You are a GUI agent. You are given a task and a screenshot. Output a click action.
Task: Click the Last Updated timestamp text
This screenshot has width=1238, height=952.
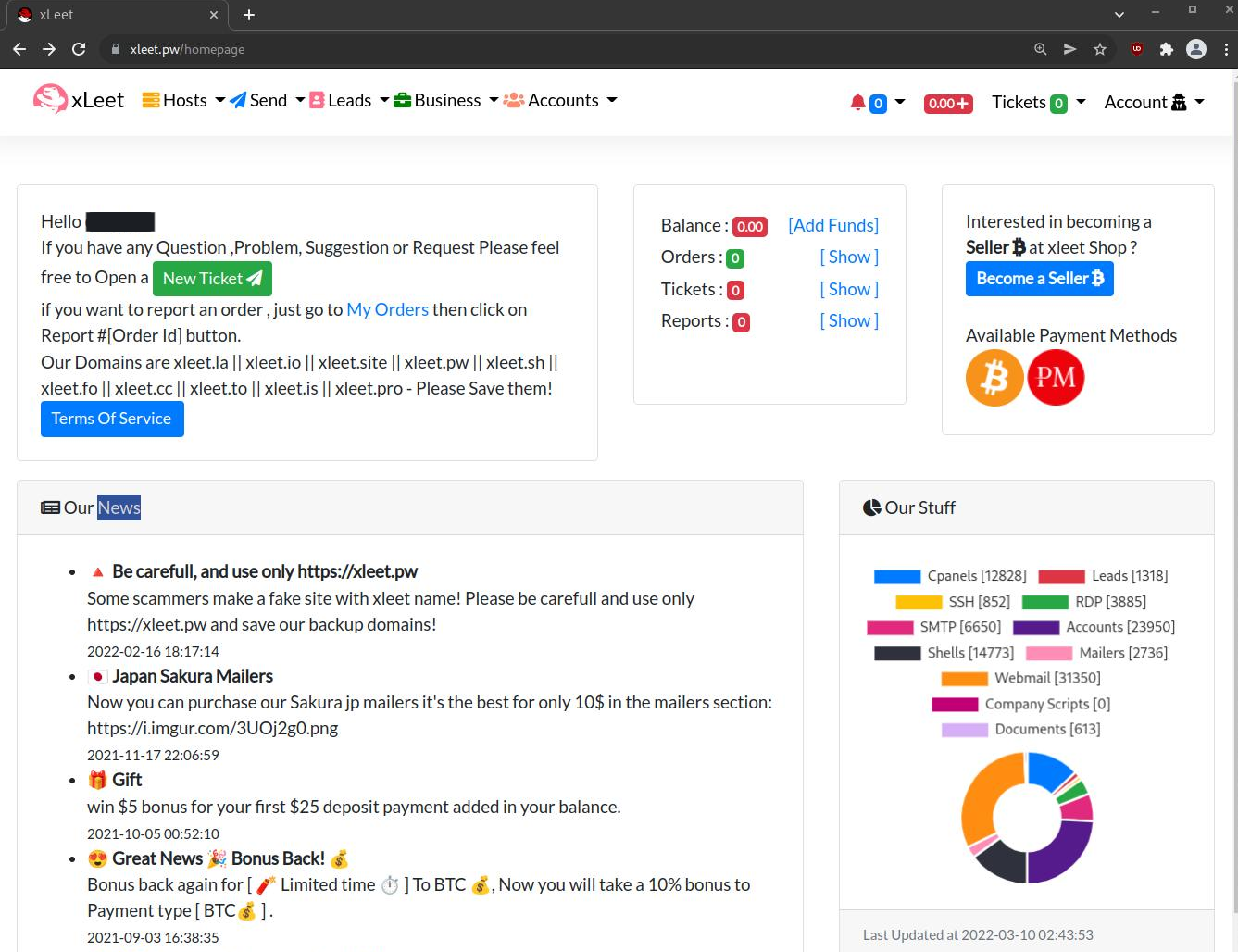[978, 935]
